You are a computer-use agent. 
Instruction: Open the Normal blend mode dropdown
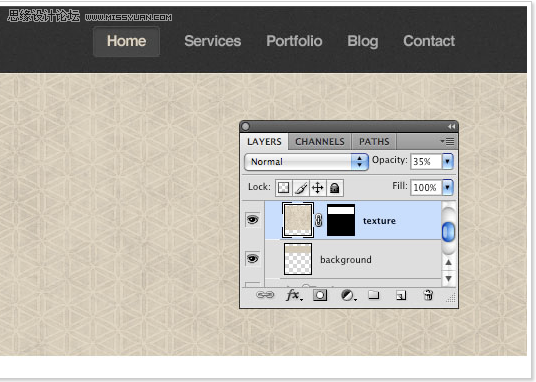pyautogui.click(x=306, y=162)
